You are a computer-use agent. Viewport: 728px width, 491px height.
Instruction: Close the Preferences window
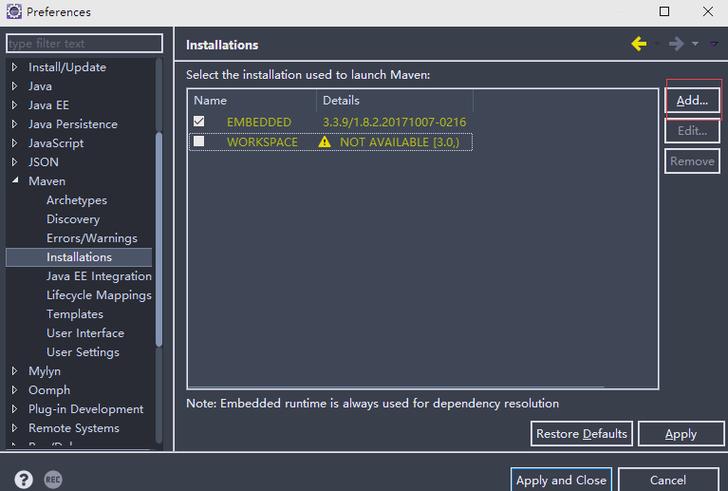pyautogui.click(x=708, y=11)
